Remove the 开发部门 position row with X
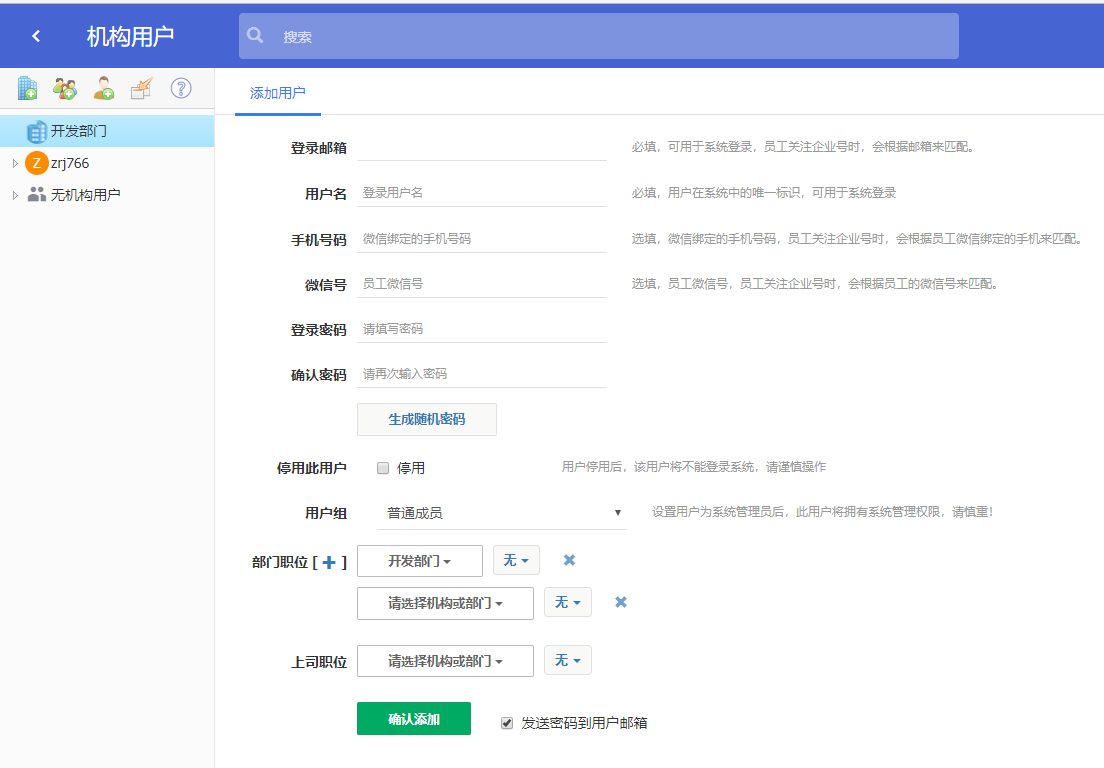This screenshot has height=768, width=1104. point(569,560)
